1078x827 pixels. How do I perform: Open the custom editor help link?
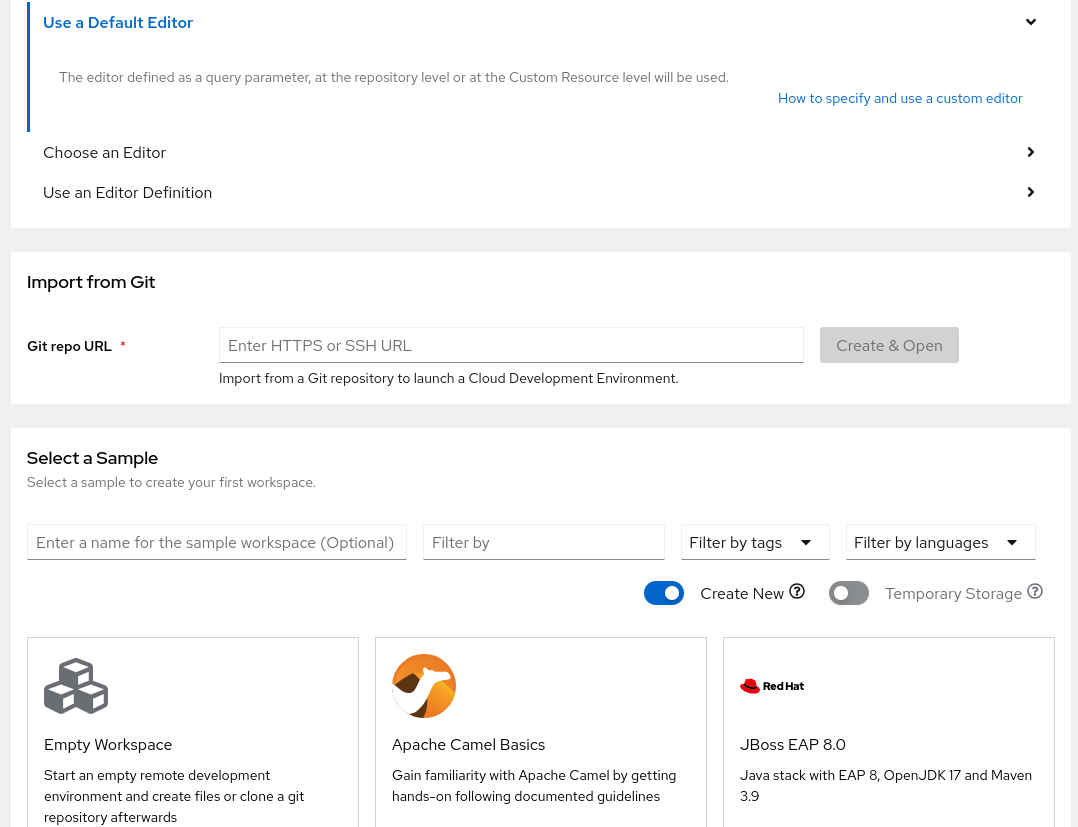(900, 98)
